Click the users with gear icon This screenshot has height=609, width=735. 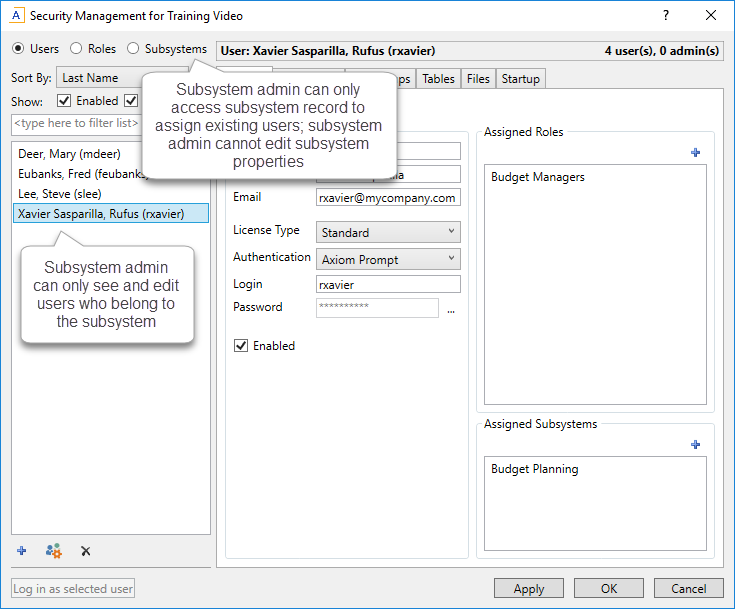53,551
